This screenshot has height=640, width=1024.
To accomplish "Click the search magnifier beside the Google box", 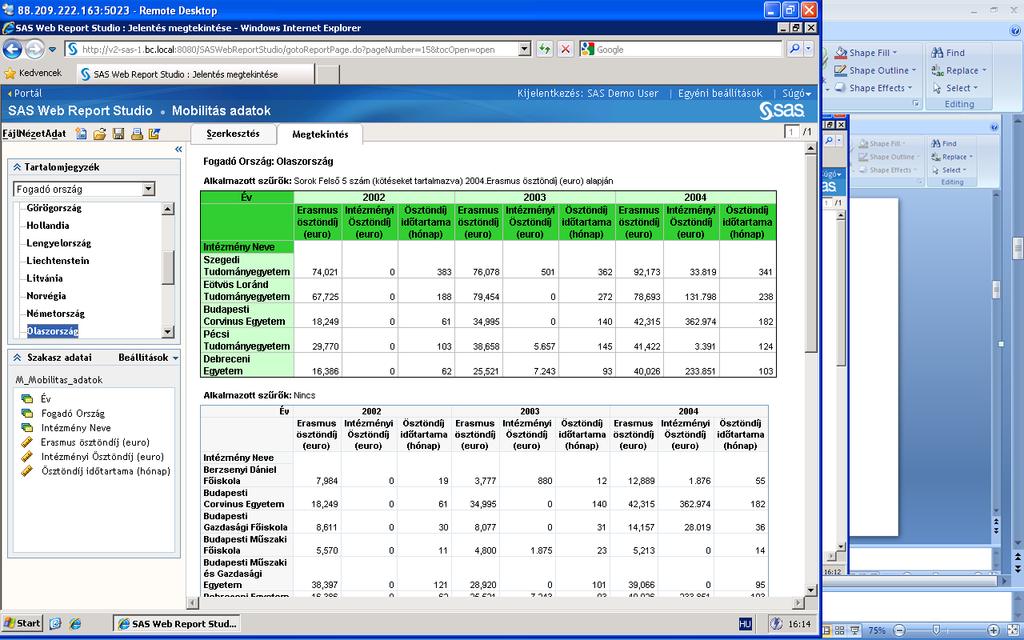I will (x=793, y=49).
